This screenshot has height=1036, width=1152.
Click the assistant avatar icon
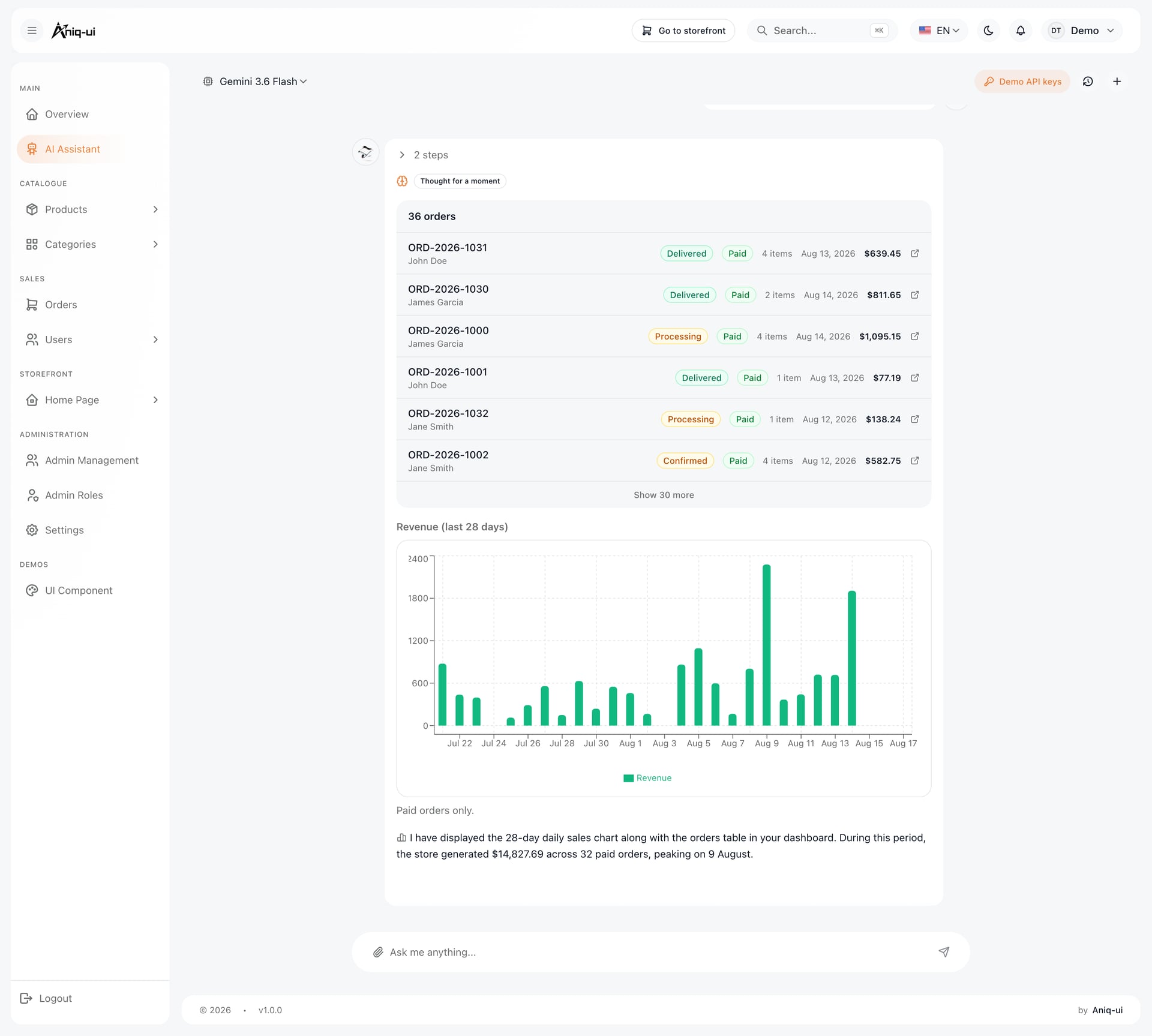tap(365, 152)
